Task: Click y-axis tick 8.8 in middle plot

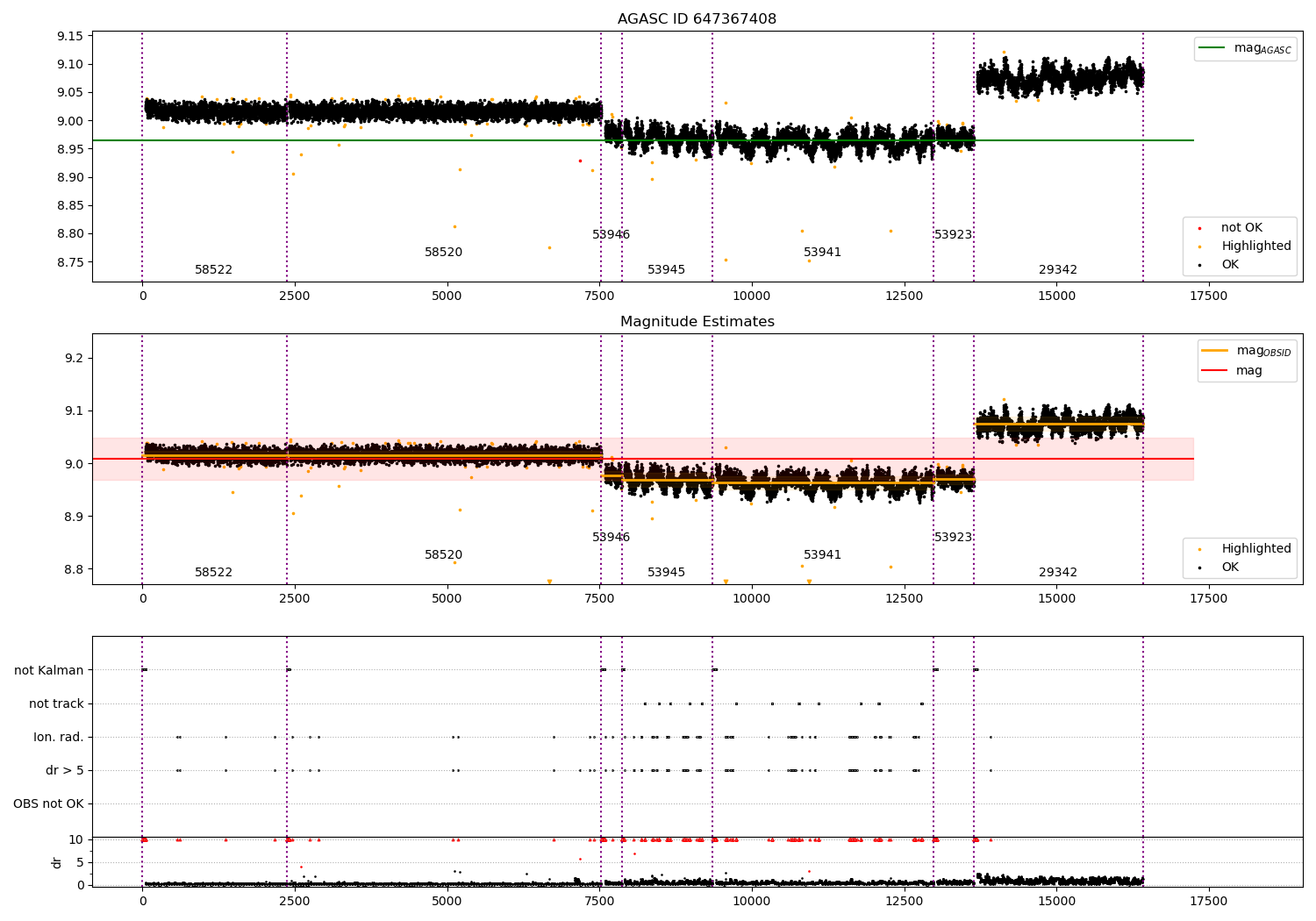Action: (x=74, y=569)
